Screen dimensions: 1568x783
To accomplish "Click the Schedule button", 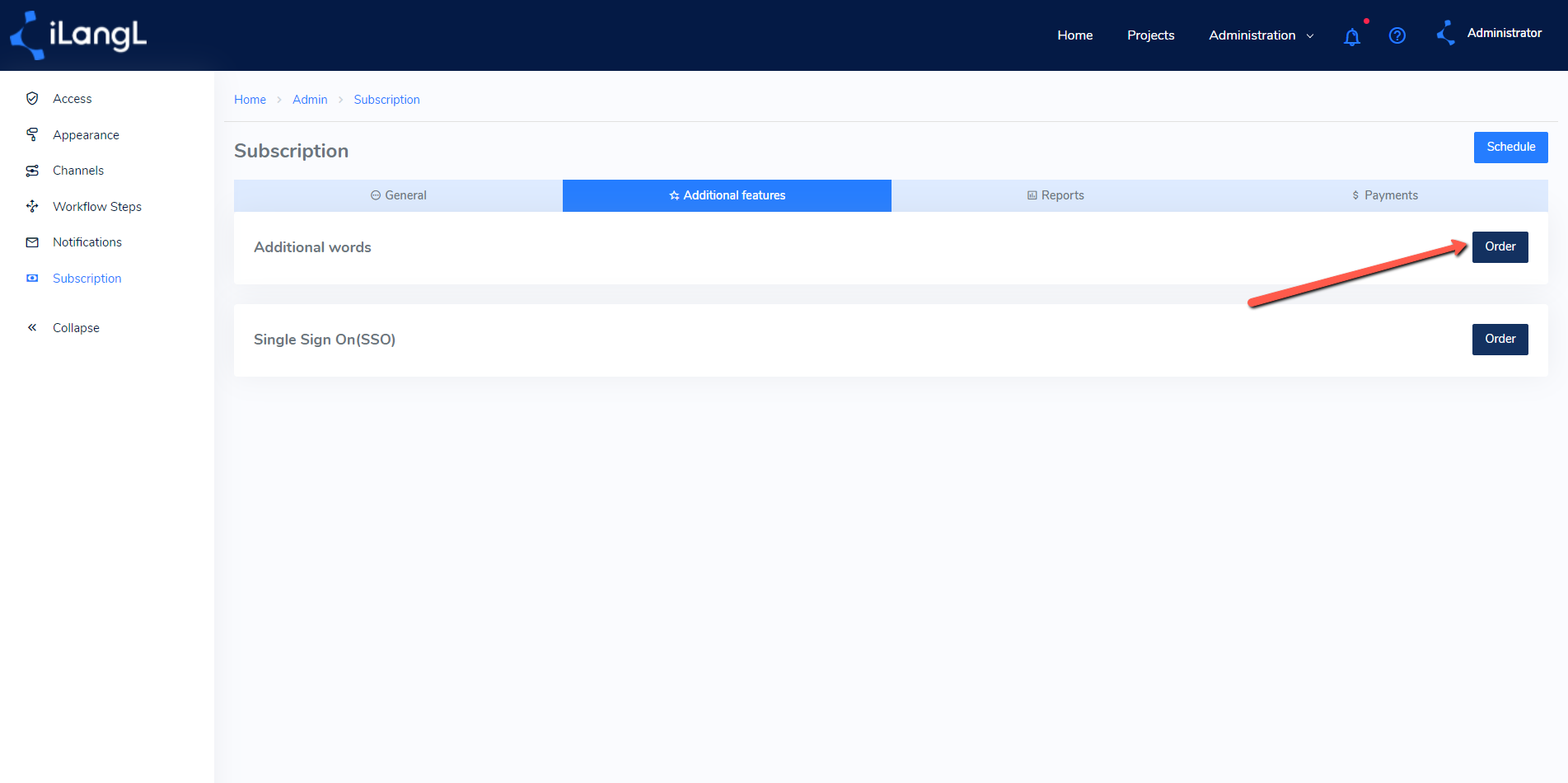I will 1510,148.
